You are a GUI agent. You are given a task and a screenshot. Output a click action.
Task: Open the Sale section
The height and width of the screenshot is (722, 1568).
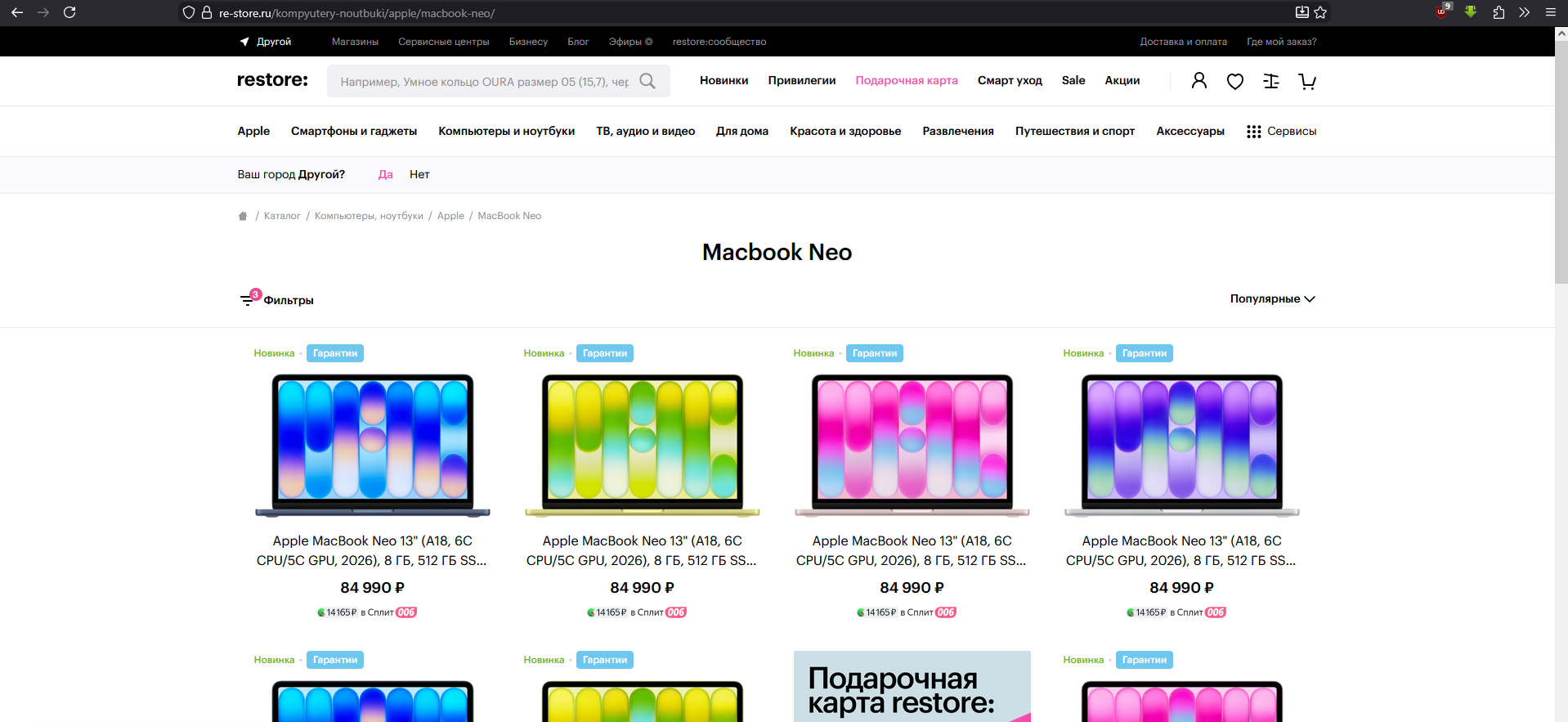pyautogui.click(x=1073, y=80)
